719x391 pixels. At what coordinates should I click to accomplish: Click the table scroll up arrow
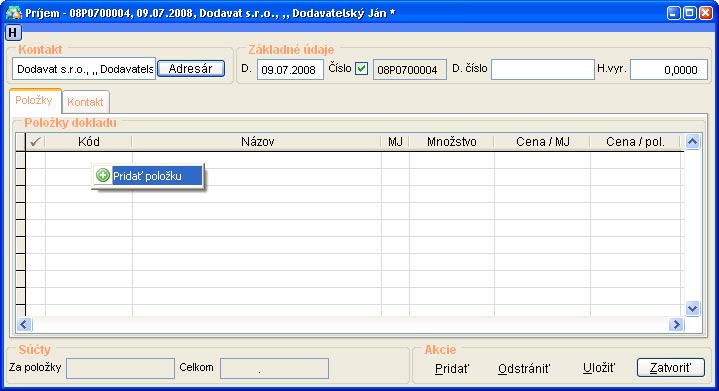[x=692, y=142]
